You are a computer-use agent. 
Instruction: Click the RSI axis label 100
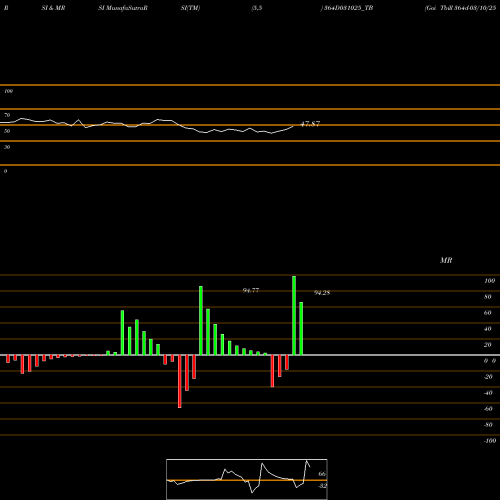[x=8, y=91]
